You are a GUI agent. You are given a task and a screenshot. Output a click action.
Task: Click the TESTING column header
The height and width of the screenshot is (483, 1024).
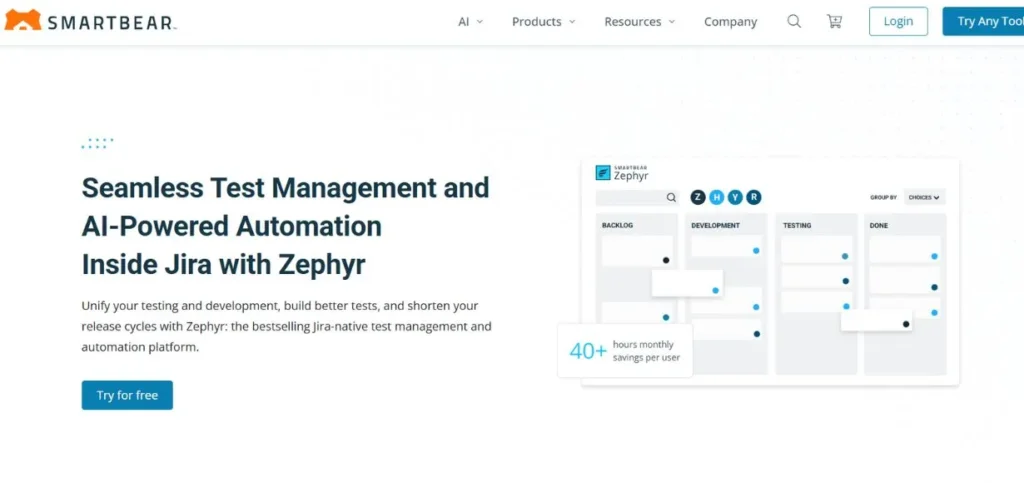tap(797, 225)
